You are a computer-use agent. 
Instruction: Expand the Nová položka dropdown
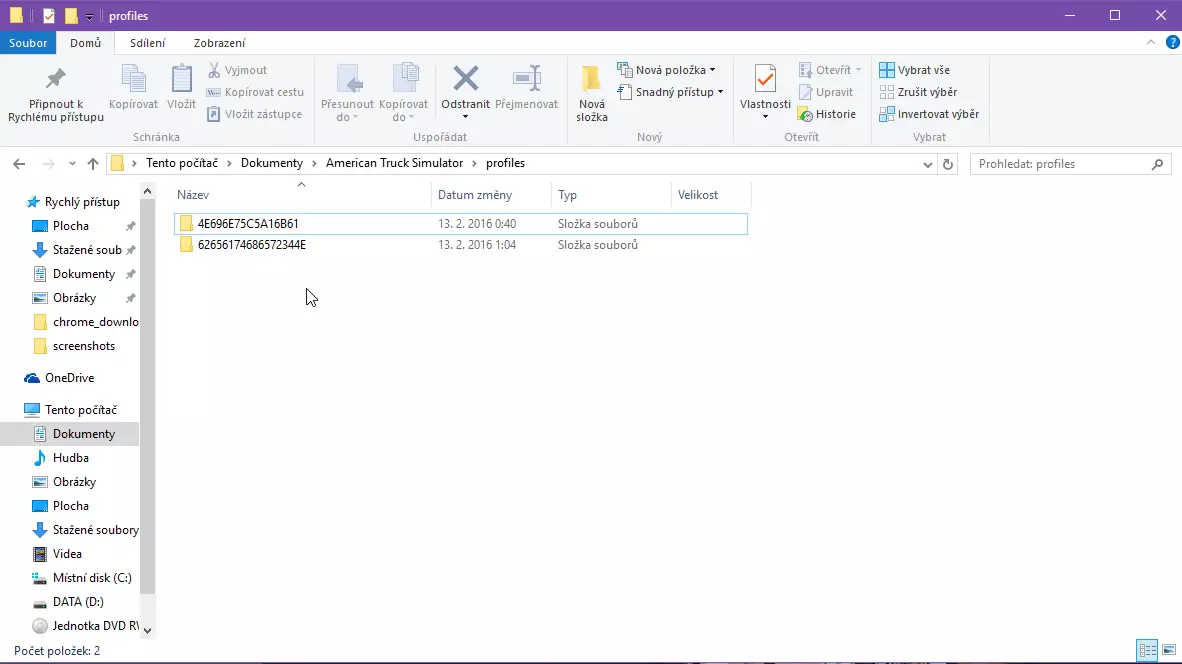pos(668,70)
